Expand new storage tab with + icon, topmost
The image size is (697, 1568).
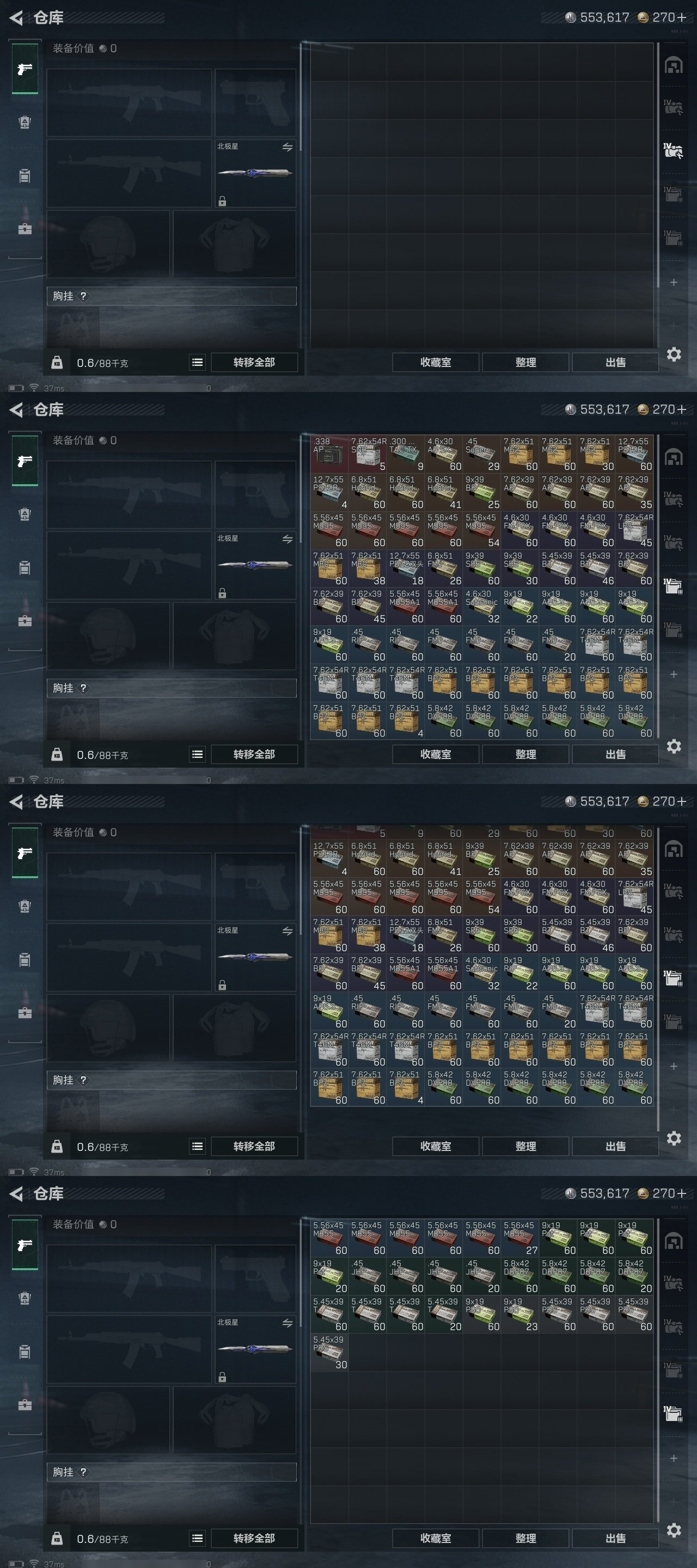(673, 283)
